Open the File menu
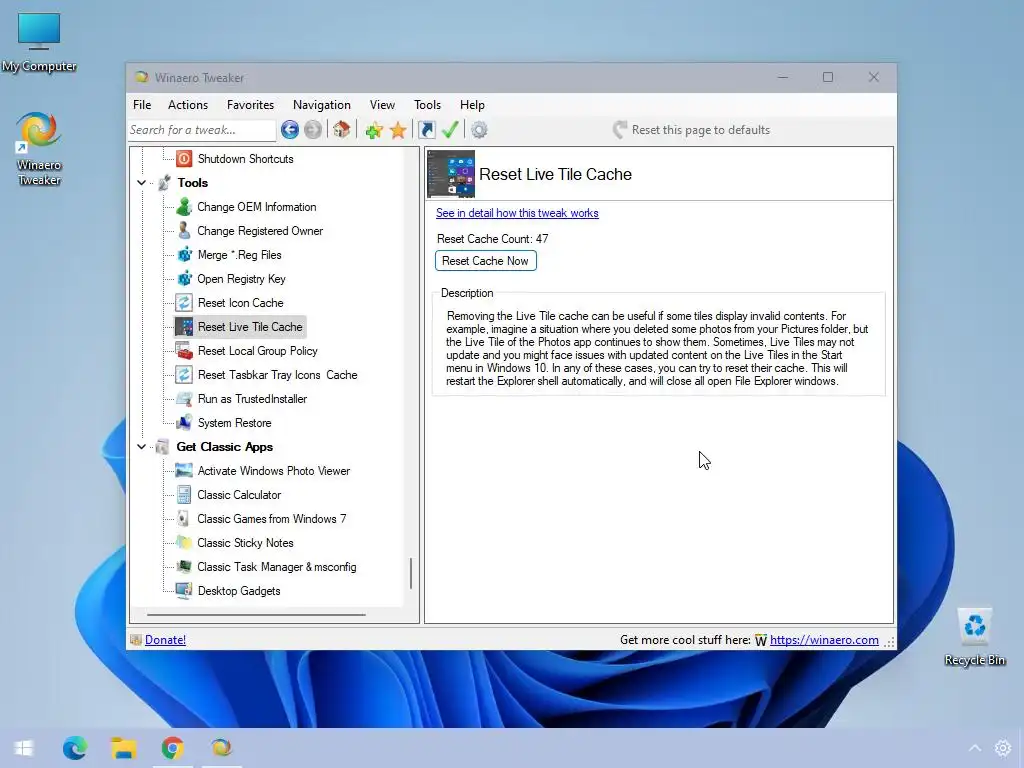 click(142, 104)
